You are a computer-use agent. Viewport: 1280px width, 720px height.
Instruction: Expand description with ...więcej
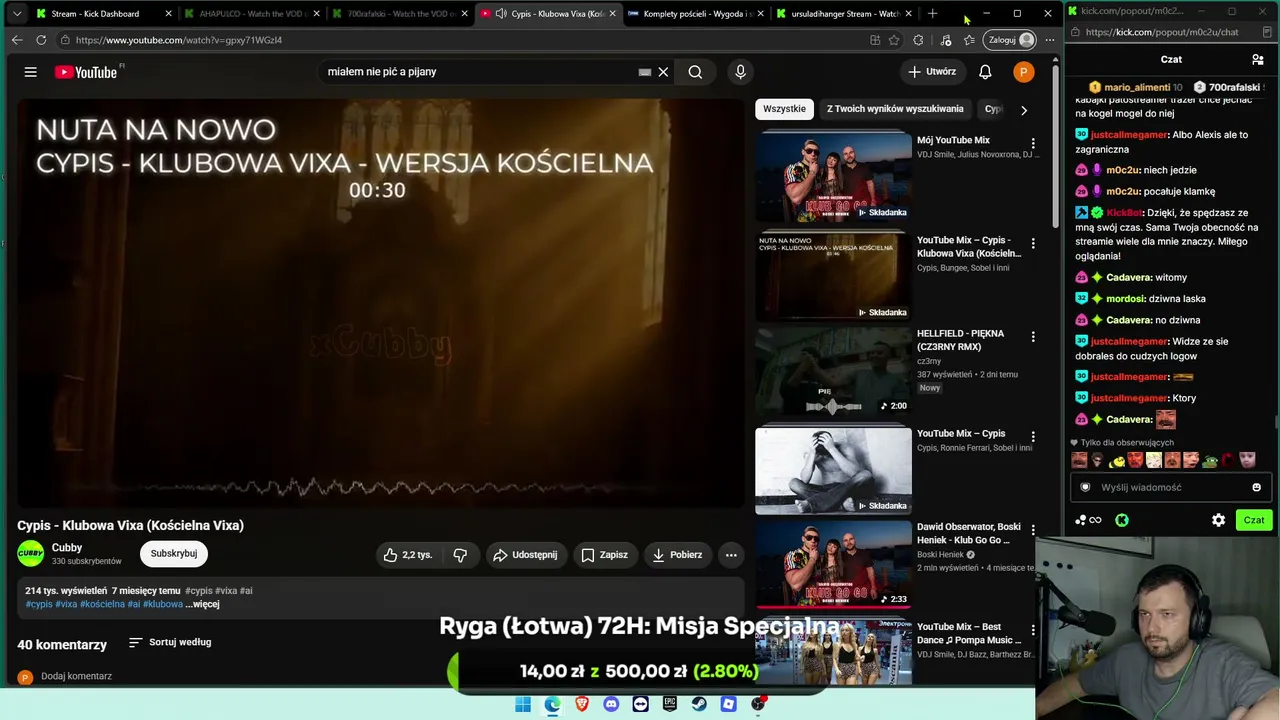pos(202,604)
